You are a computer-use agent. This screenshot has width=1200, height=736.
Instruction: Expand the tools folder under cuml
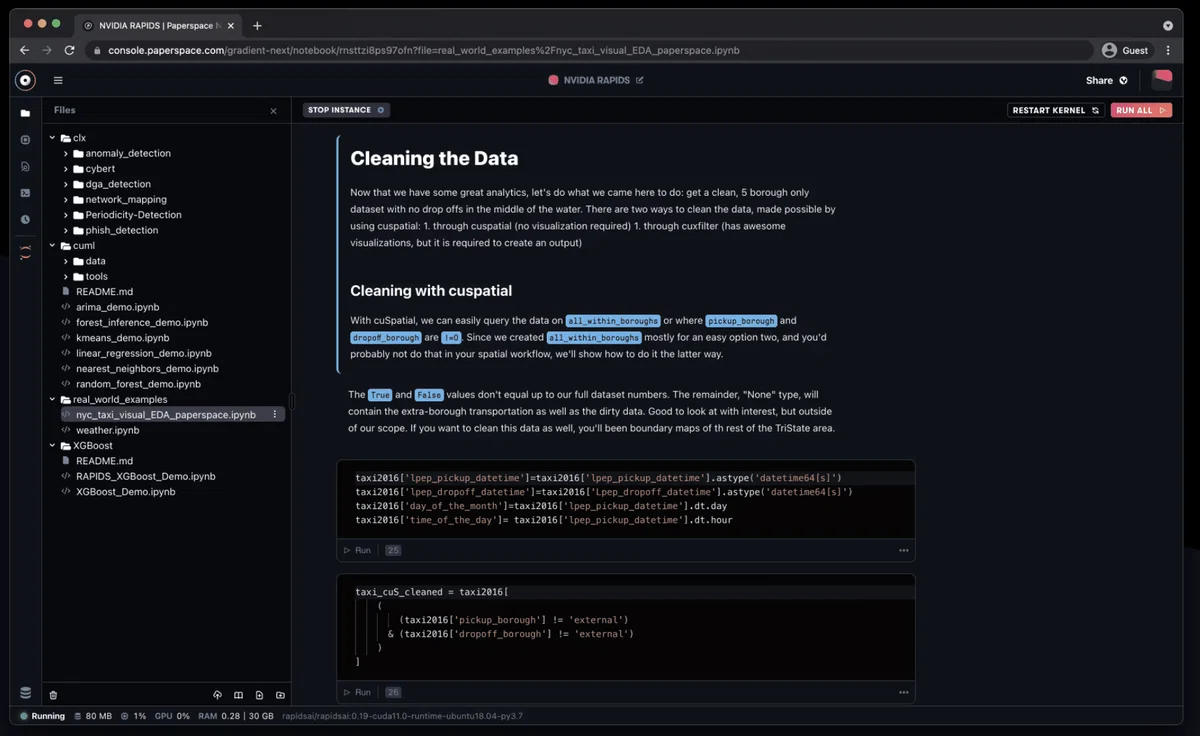[65, 276]
